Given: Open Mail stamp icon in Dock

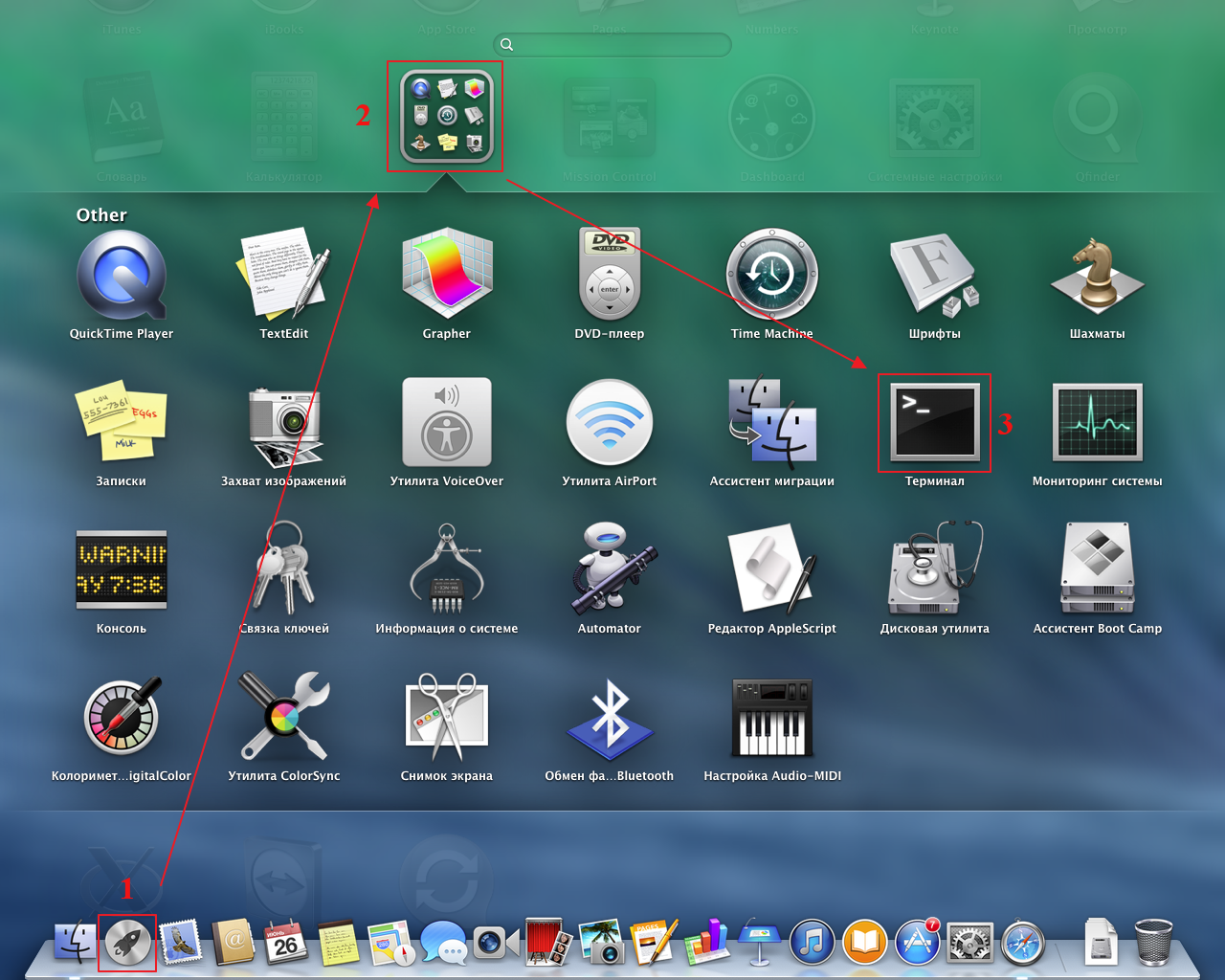Looking at the screenshot, I should point(180,943).
